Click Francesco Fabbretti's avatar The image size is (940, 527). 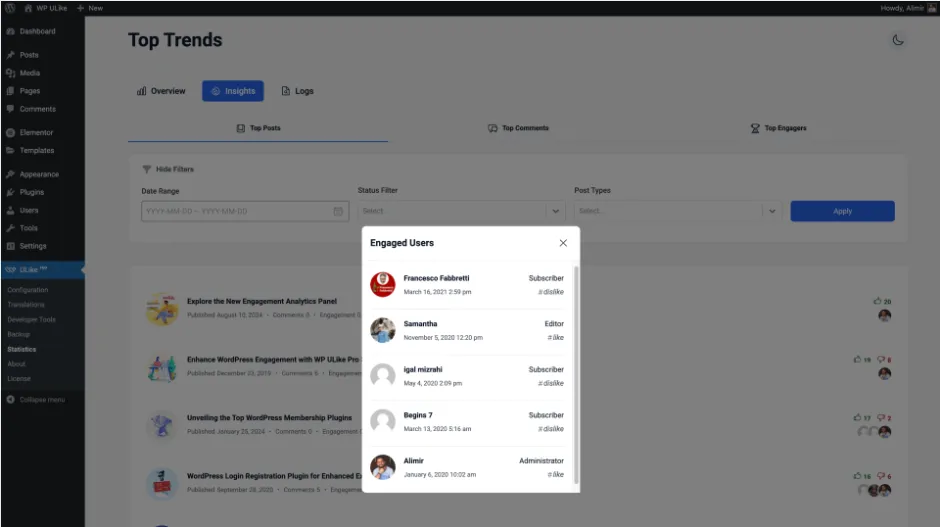tap(382, 284)
